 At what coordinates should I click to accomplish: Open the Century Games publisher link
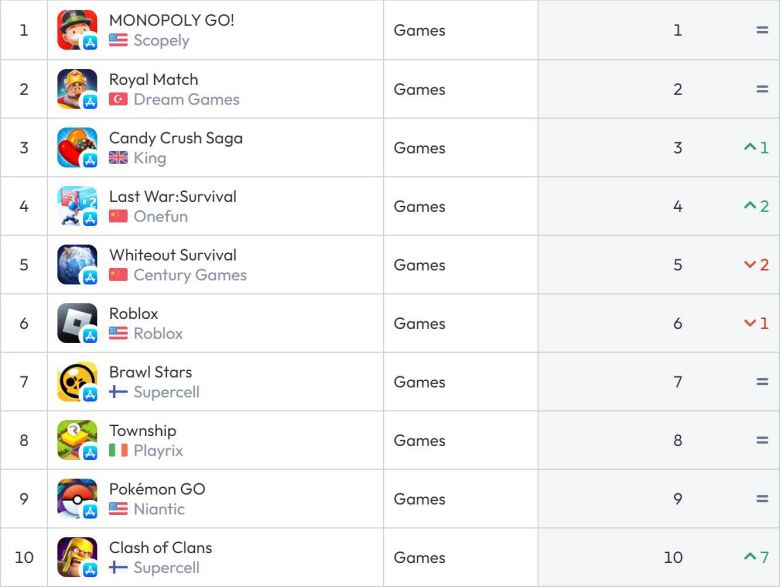190,275
